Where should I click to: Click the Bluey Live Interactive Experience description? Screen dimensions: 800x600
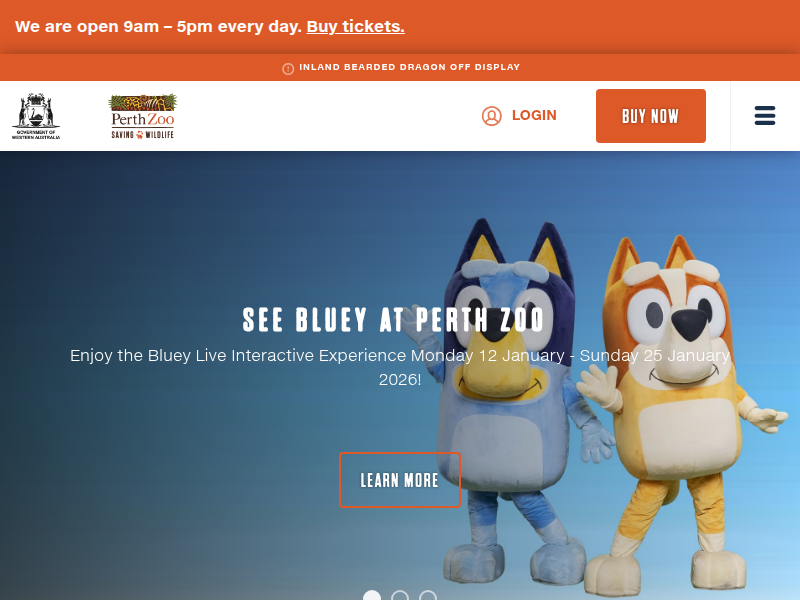click(400, 367)
